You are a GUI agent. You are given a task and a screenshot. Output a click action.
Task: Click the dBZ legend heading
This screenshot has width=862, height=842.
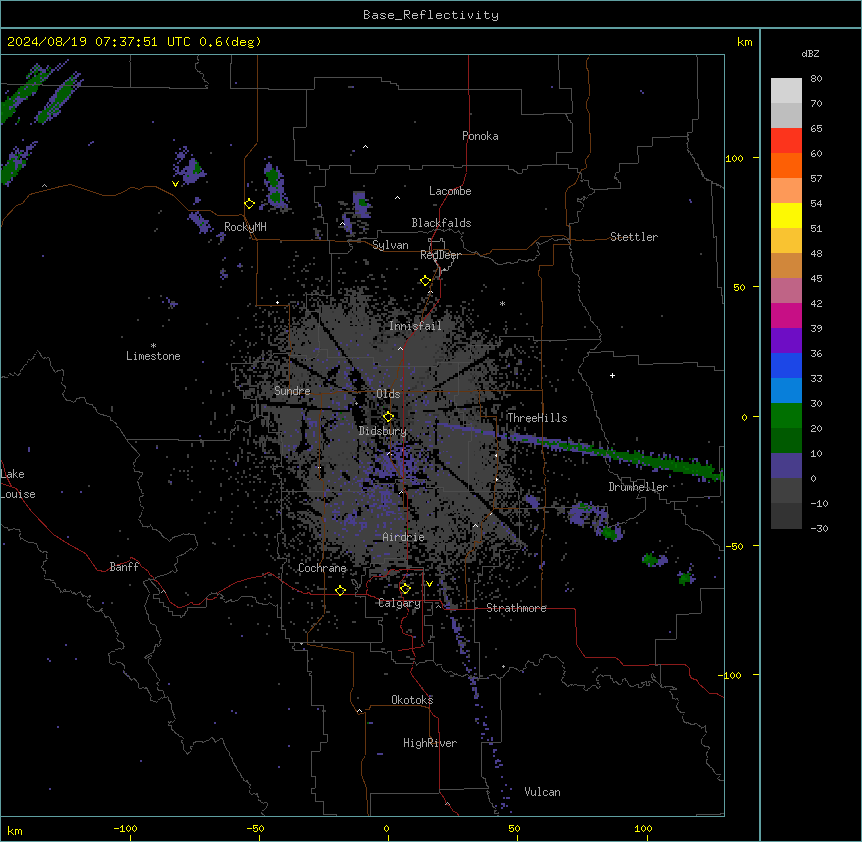[x=810, y=54]
